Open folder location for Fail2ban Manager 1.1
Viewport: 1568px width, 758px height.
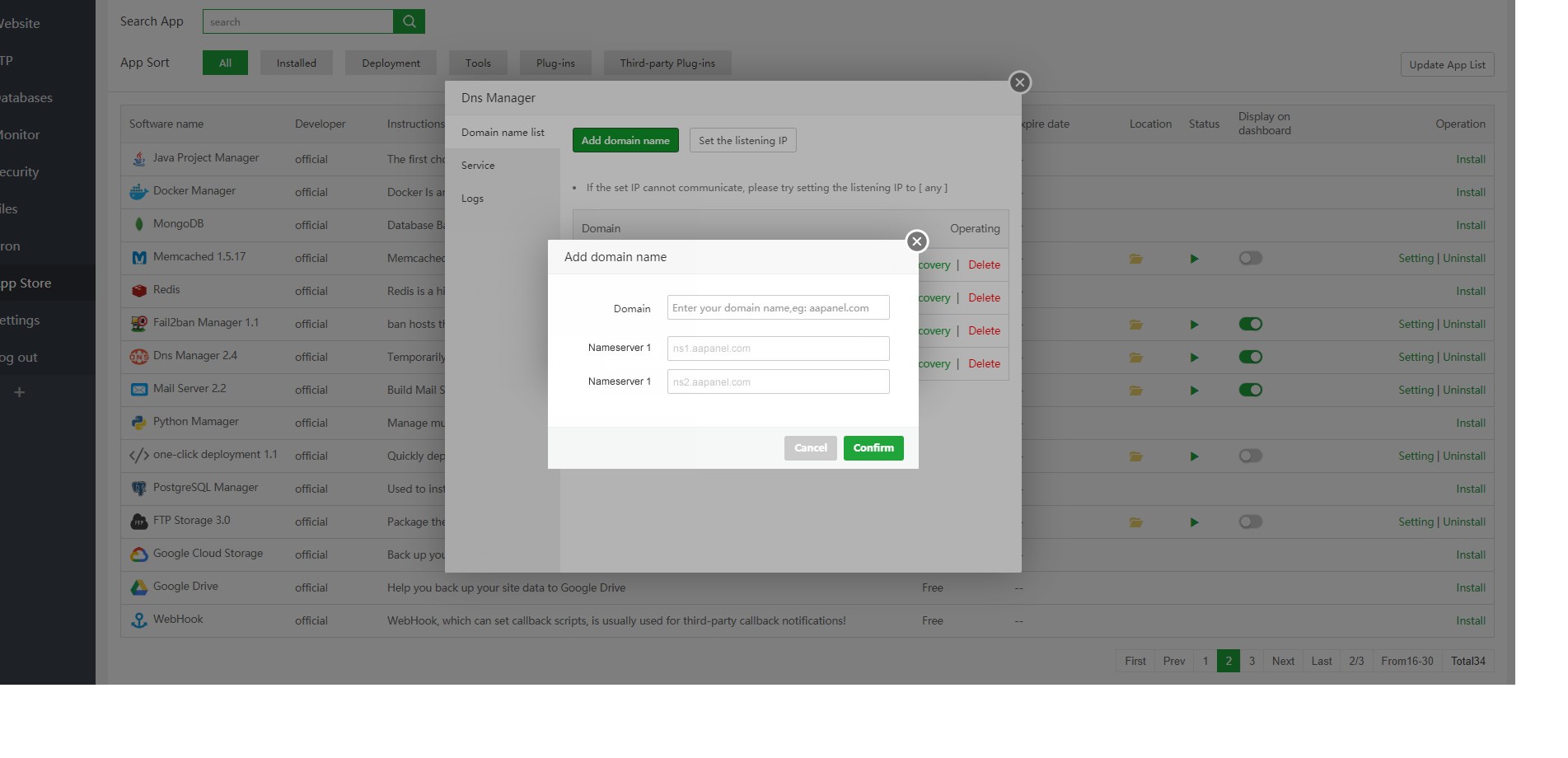[x=1136, y=325]
